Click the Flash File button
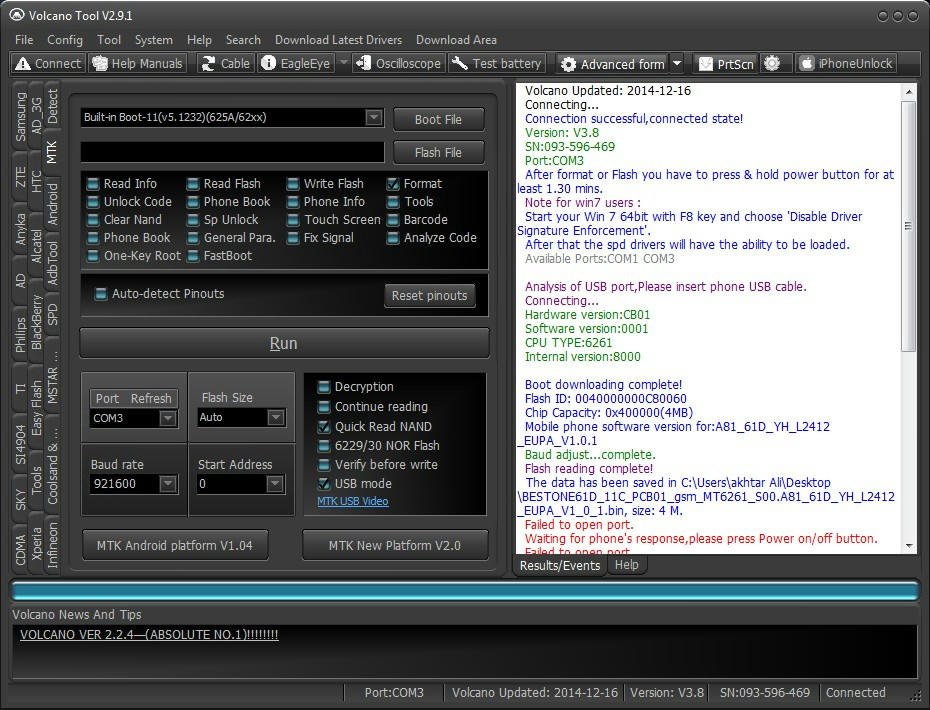The image size is (930, 710). coord(438,152)
